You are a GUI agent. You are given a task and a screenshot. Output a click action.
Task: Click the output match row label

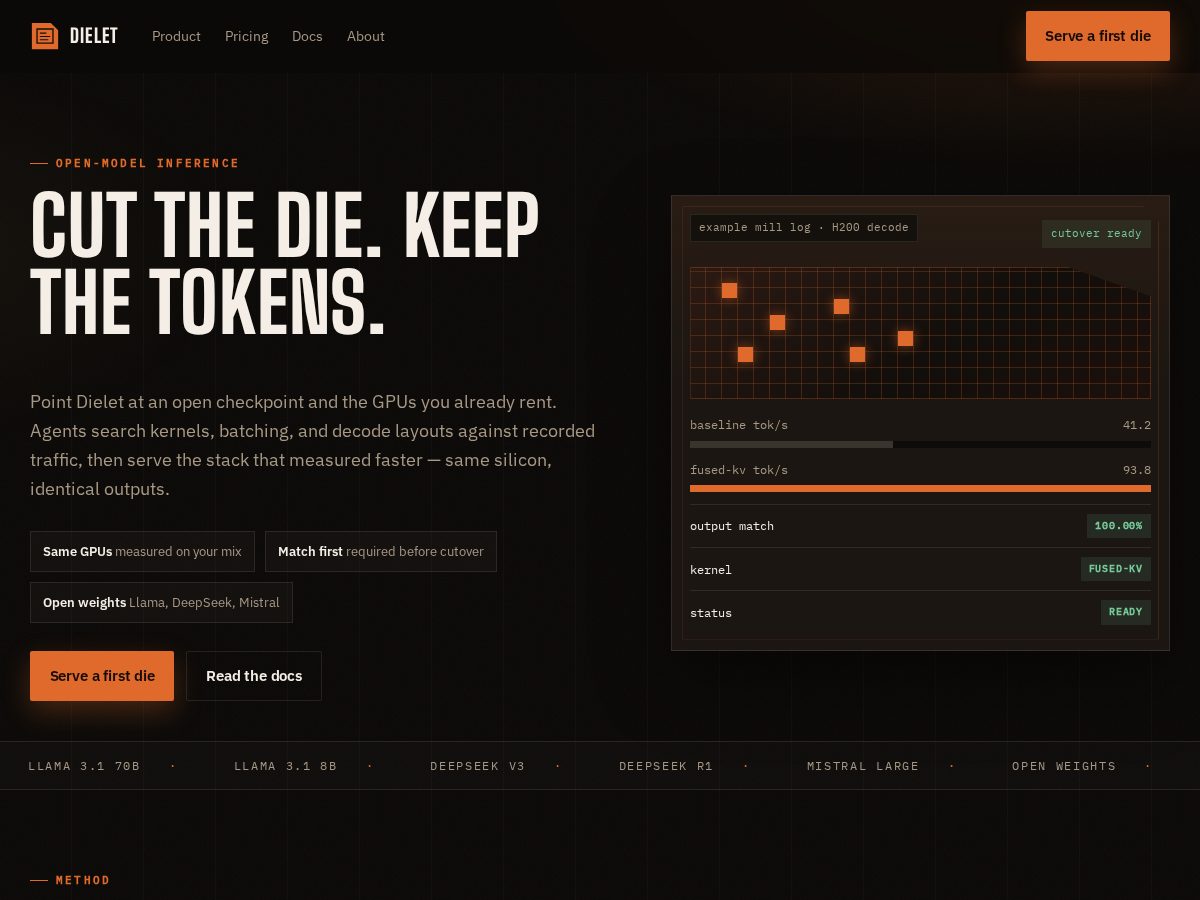(x=732, y=526)
